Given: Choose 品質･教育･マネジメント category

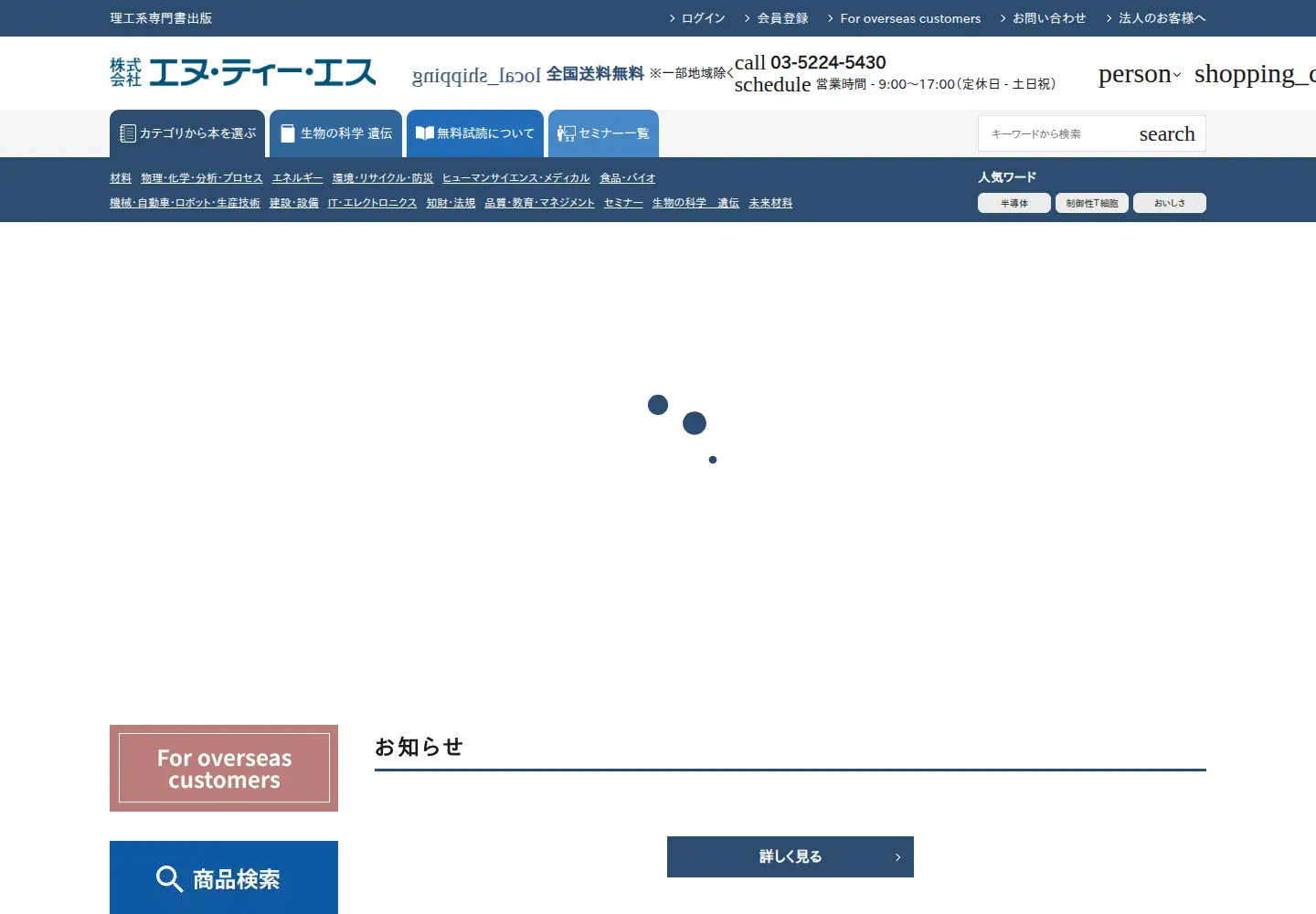Looking at the screenshot, I should click(x=540, y=203).
